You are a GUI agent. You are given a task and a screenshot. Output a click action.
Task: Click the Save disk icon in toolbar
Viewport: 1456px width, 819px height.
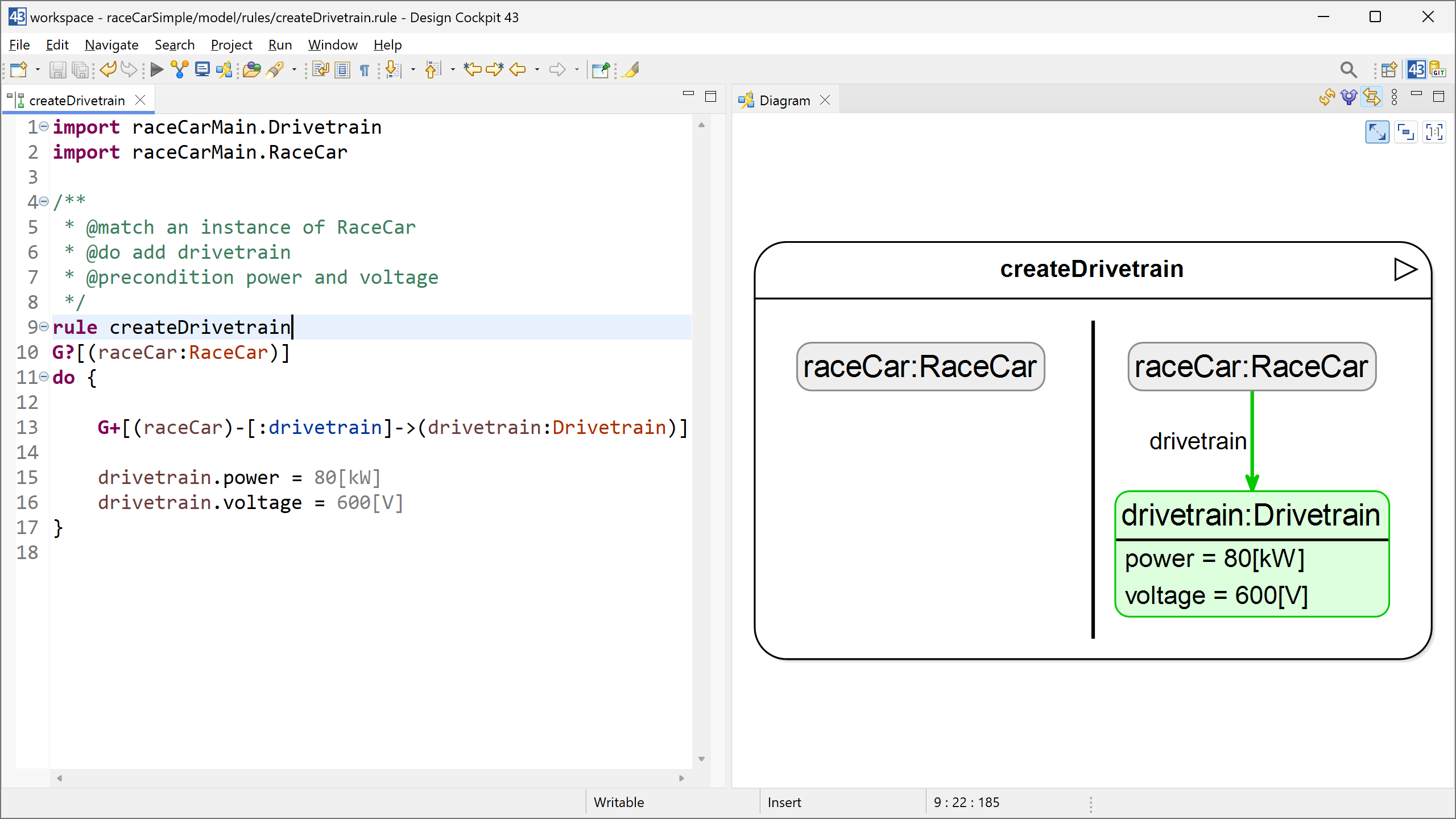point(57,69)
